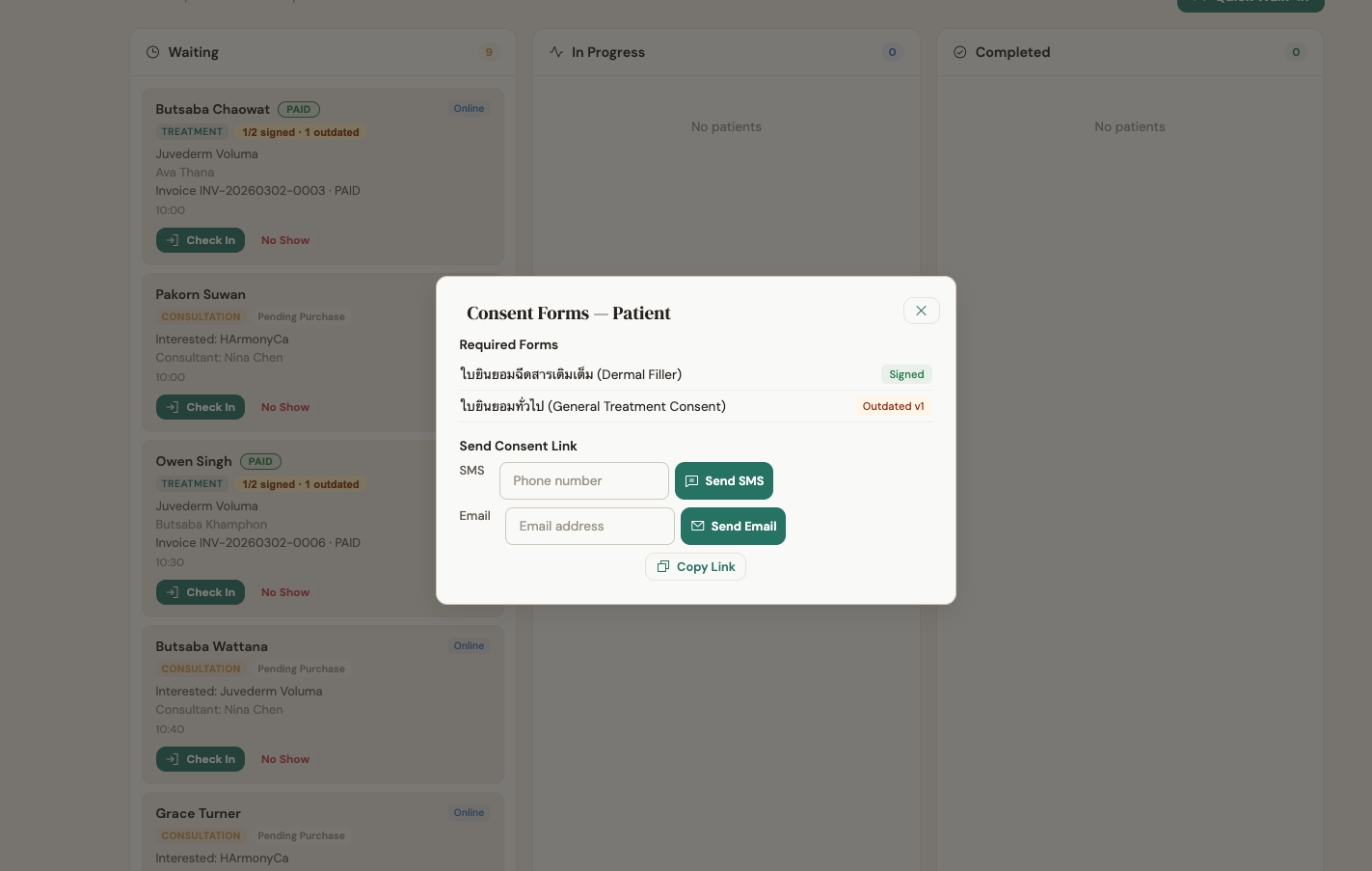Click the Online badge on Grace Turner's card
The height and width of the screenshot is (871, 1372).
coord(469,812)
